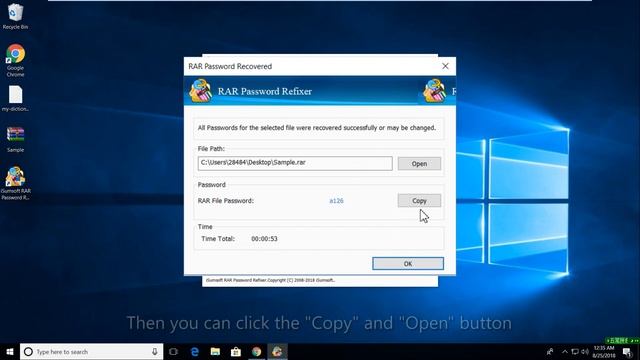Close the RAR Password Recovered dialog
The width and height of the screenshot is (640, 360).
pyautogui.click(x=445, y=66)
